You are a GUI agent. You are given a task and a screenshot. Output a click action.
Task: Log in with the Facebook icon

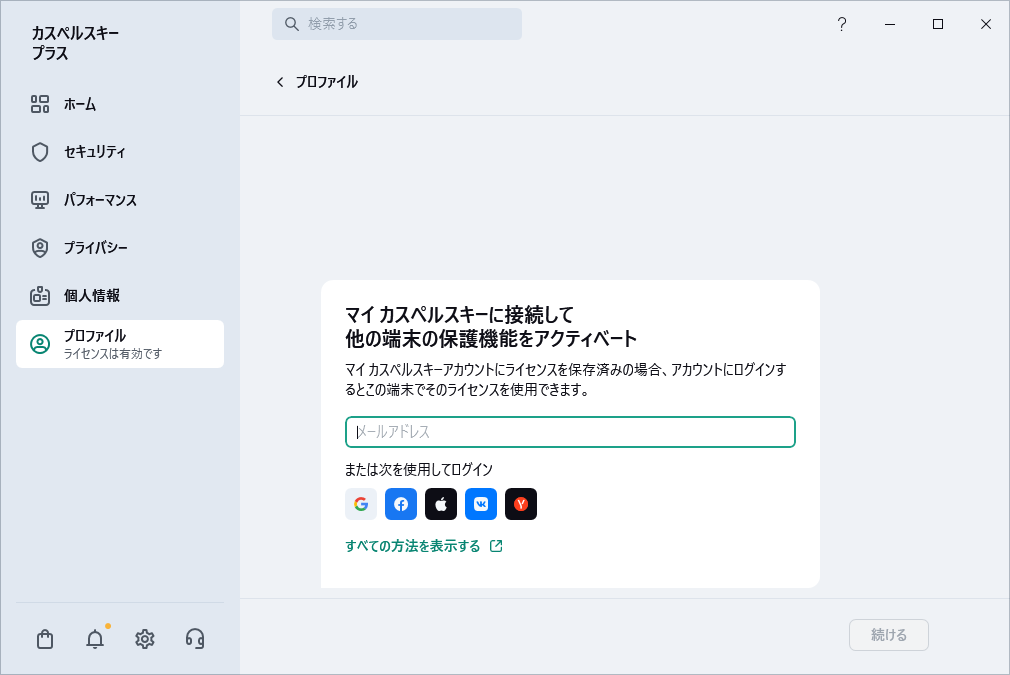(401, 504)
